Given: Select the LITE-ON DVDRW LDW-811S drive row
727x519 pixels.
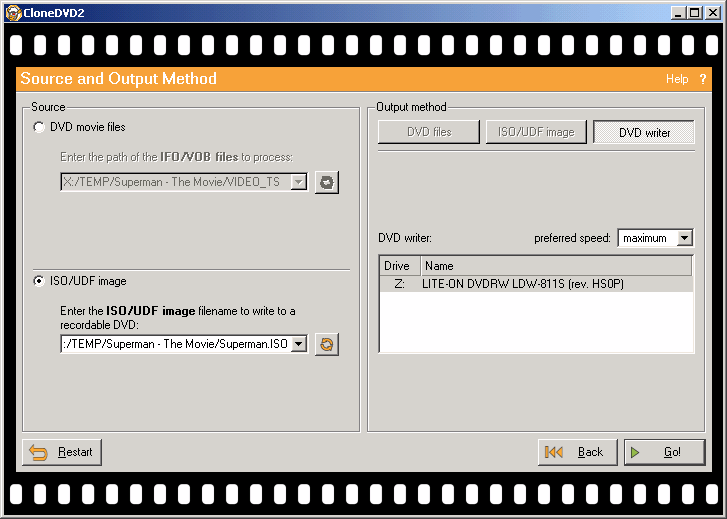Looking at the screenshot, I should click(536, 284).
